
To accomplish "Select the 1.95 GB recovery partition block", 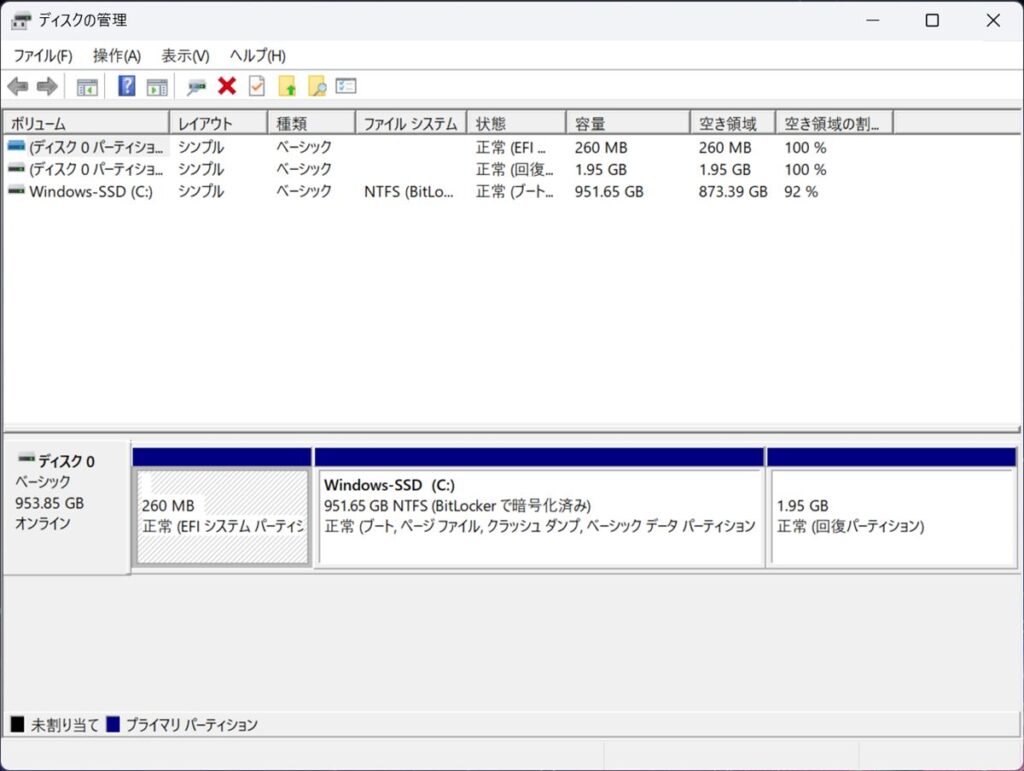I will coord(890,516).
